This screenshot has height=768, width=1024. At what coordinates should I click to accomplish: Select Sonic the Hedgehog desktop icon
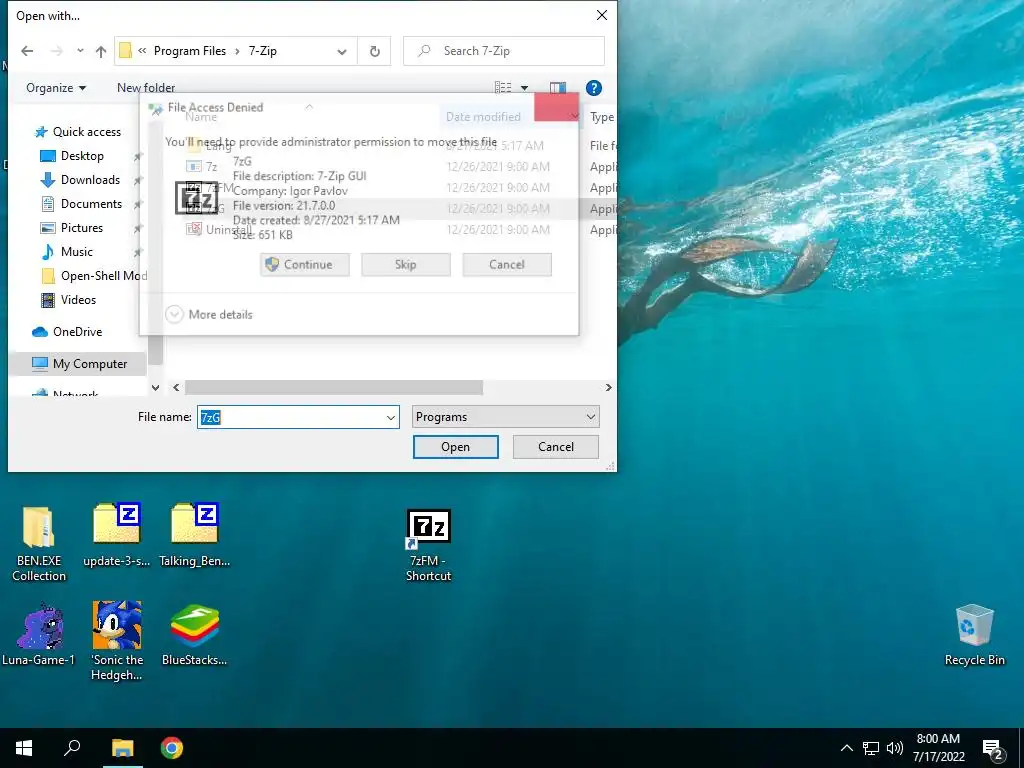117,641
